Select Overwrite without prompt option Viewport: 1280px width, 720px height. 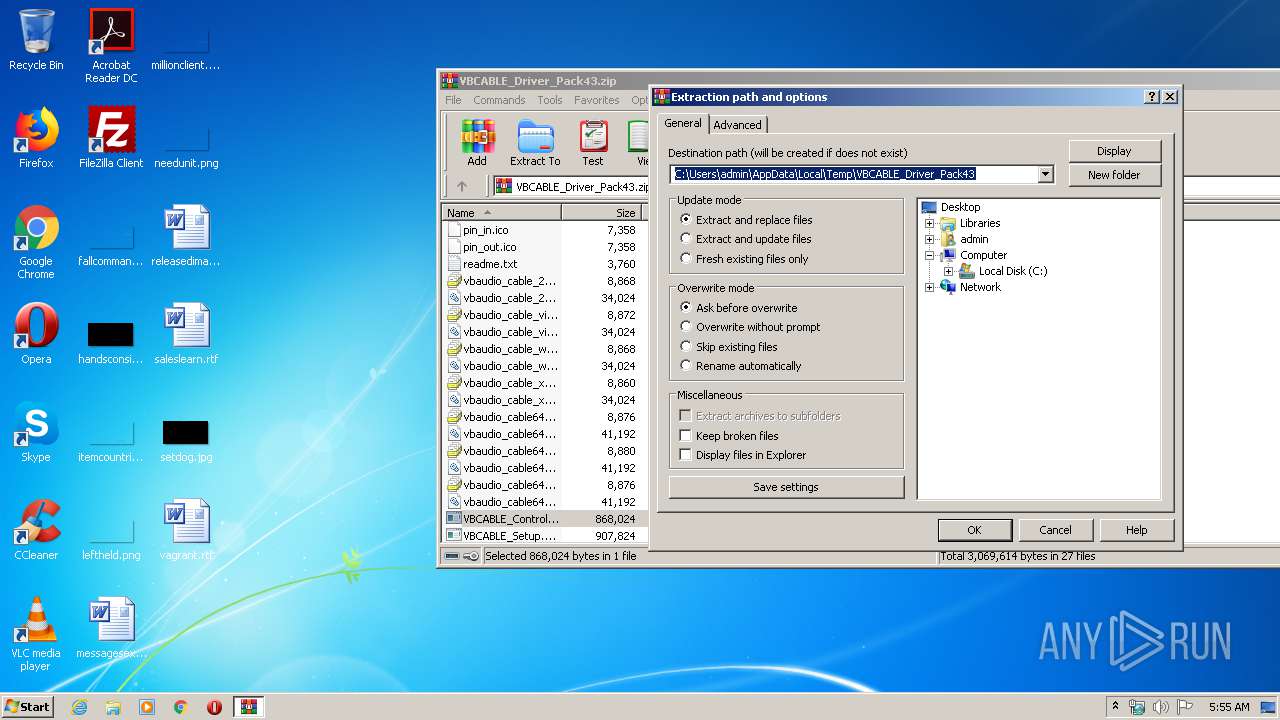click(x=750, y=327)
